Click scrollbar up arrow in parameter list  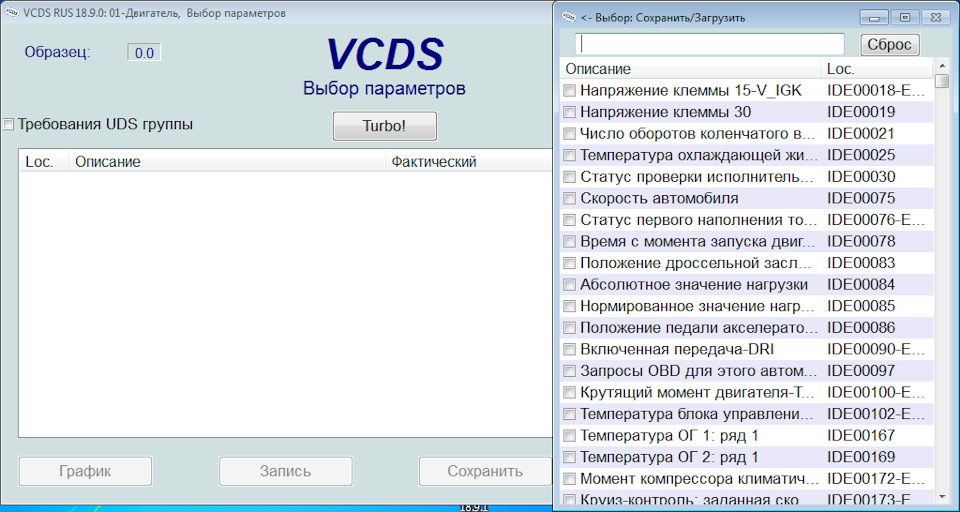click(942, 65)
